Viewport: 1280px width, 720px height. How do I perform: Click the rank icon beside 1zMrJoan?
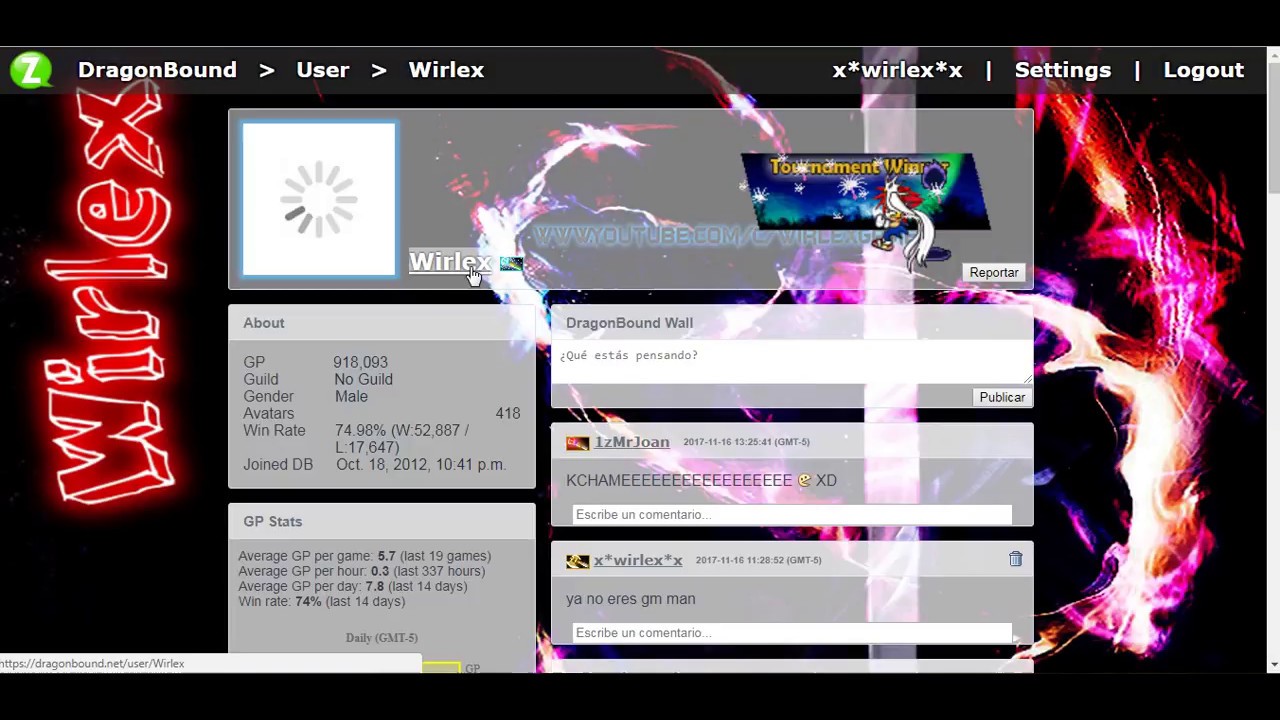578,443
